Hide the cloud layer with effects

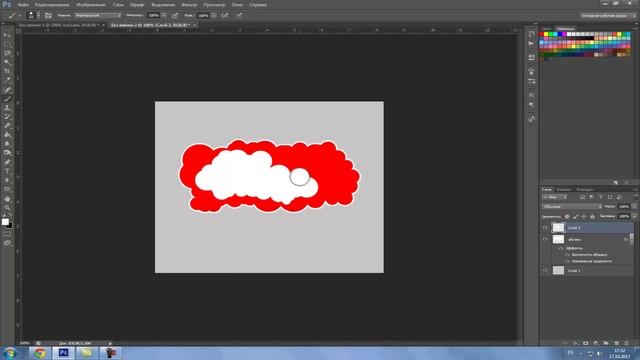[x=545, y=239]
